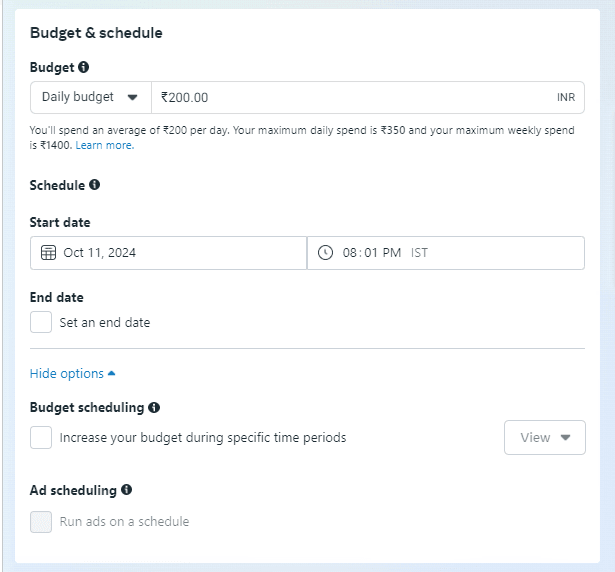Screen dimensions: 615x572
Task: Click the 08:01 PM start time field
Action: [446, 253]
